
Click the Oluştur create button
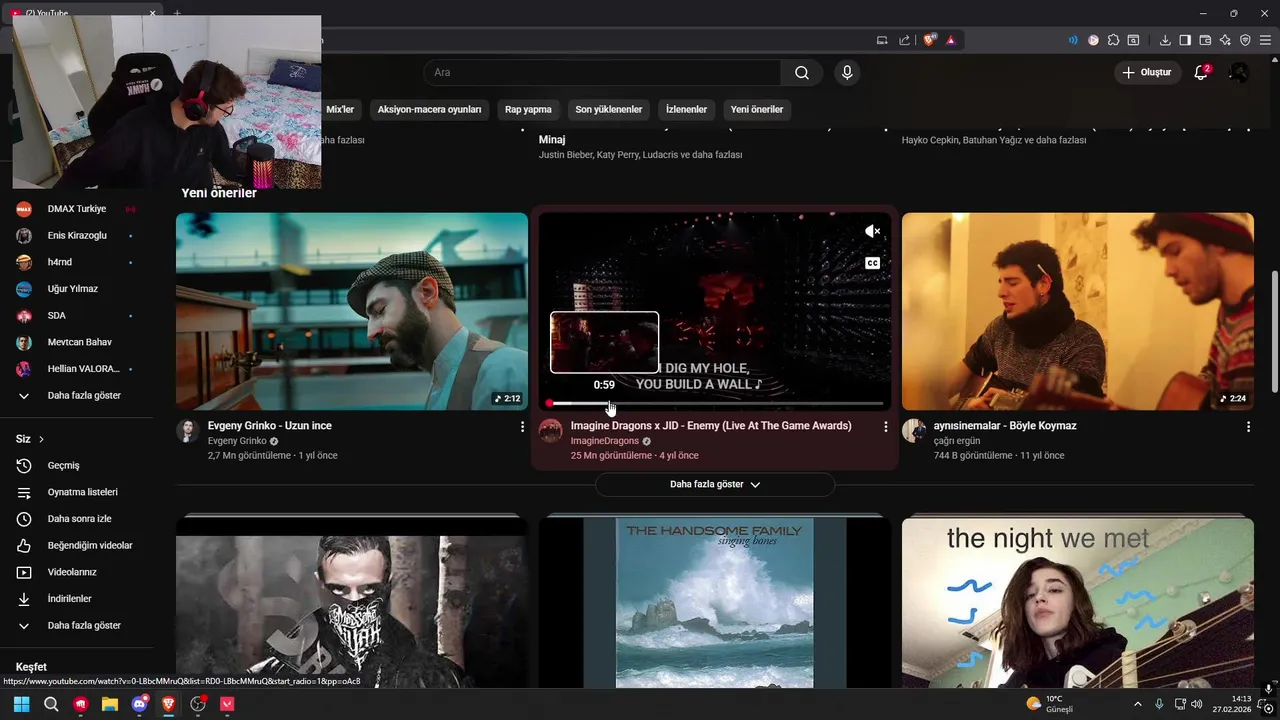1148,73
